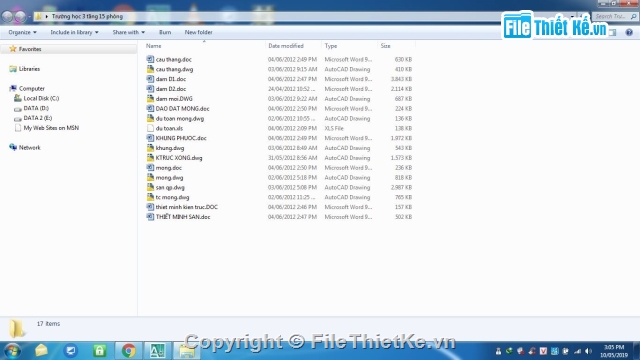Open the Organize dropdown menu

pyautogui.click(x=22, y=32)
